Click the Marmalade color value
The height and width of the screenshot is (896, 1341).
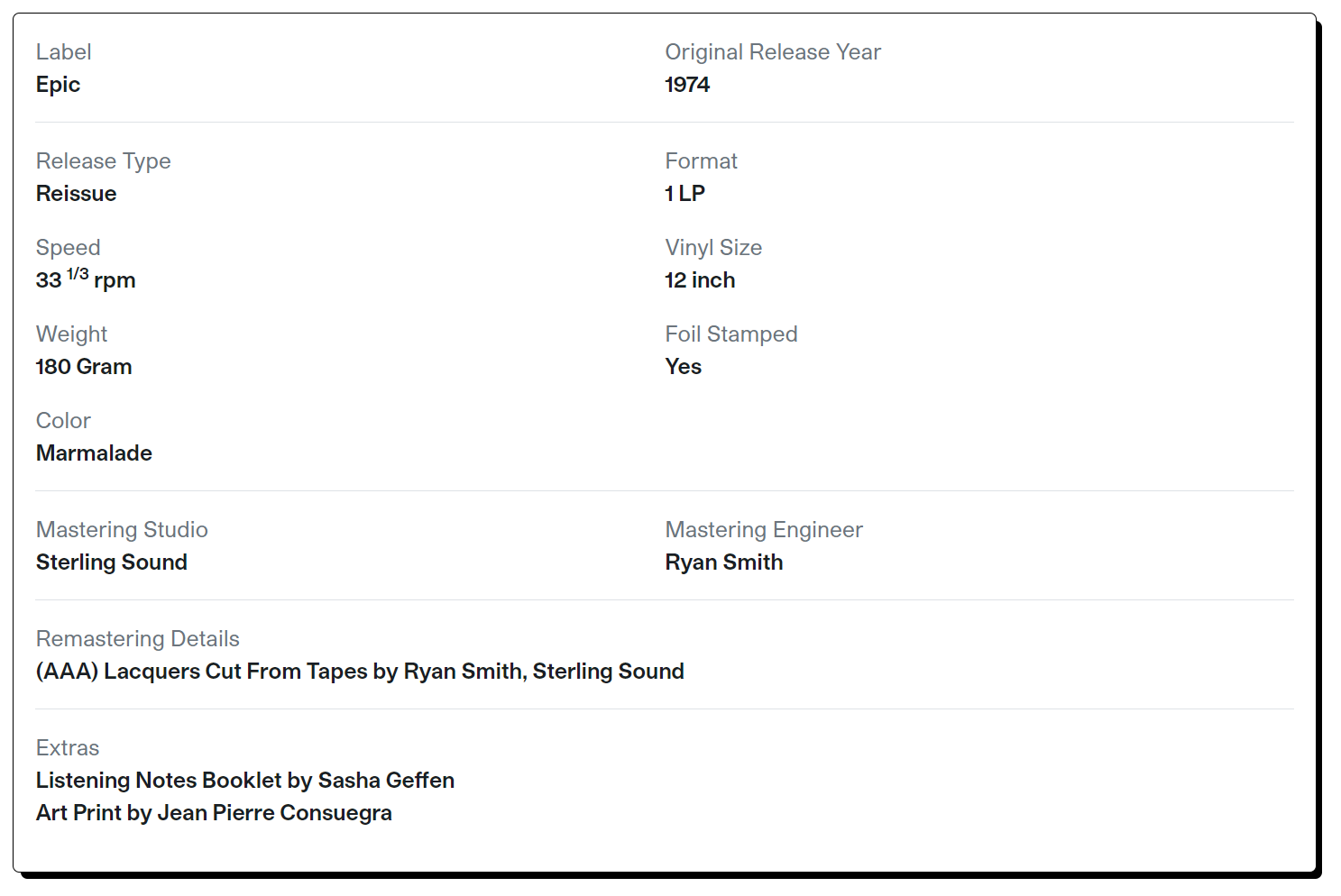click(x=94, y=453)
